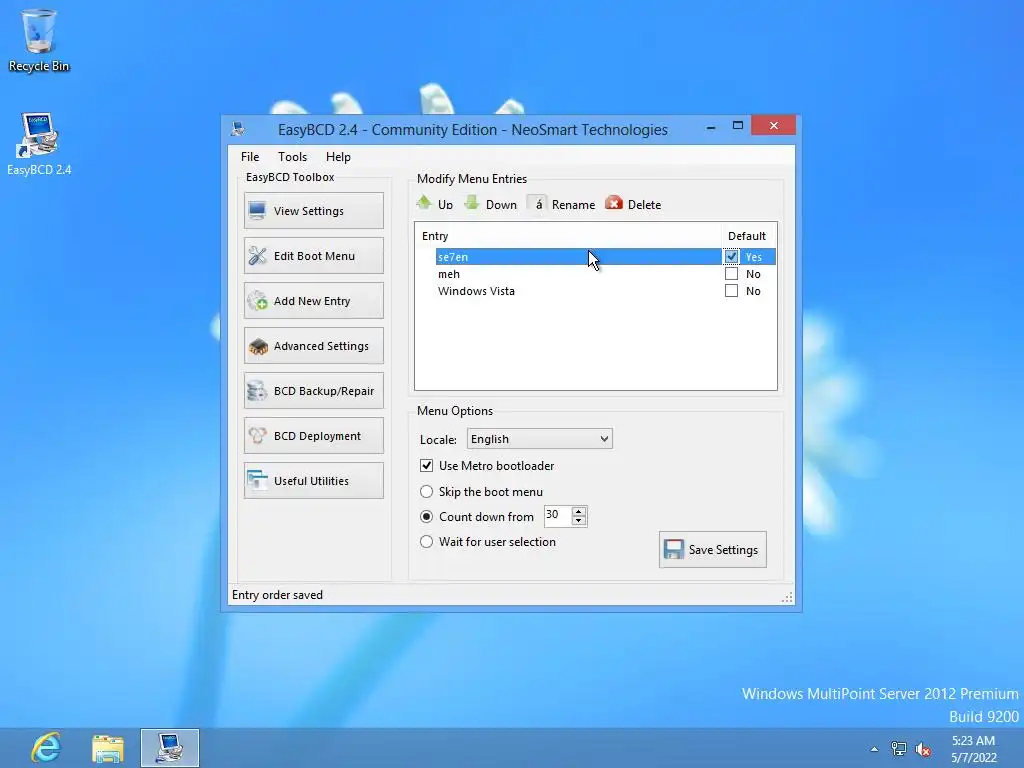Click the countdown seconds input field
This screenshot has width=1024, height=768.
pos(557,516)
